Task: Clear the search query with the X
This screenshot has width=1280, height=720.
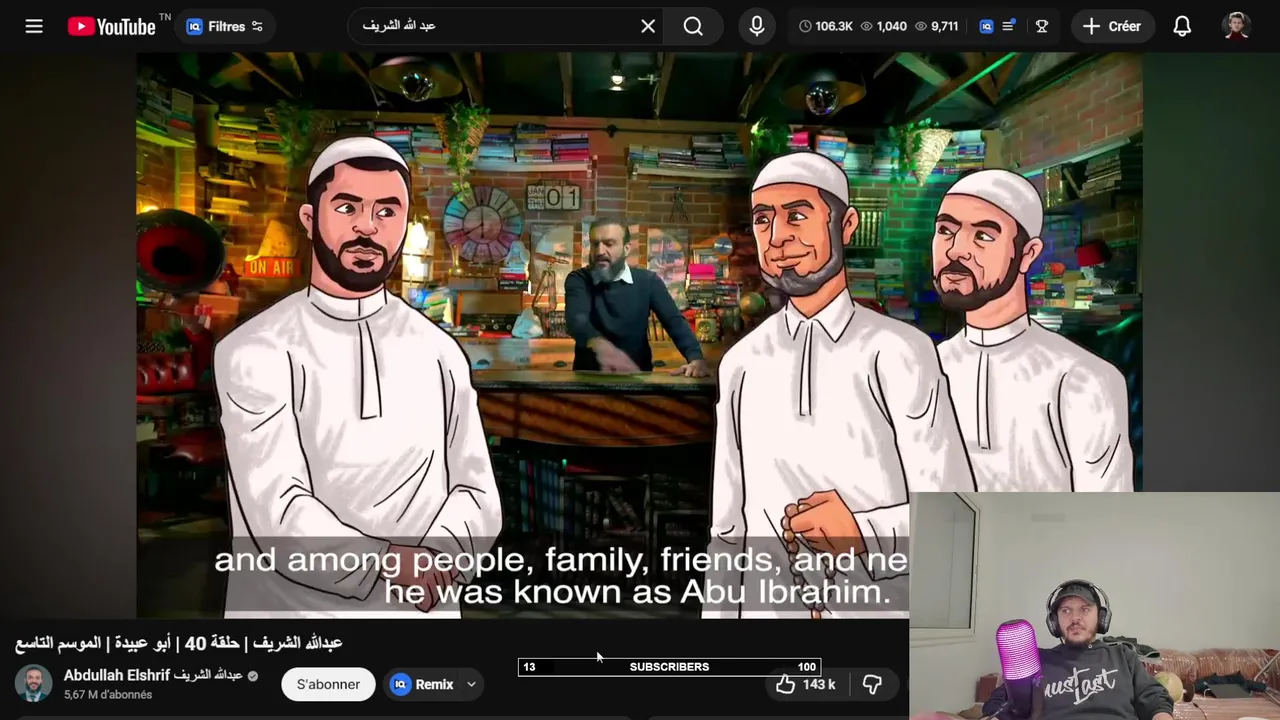Action: pyautogui.click(x=648, y=26)
